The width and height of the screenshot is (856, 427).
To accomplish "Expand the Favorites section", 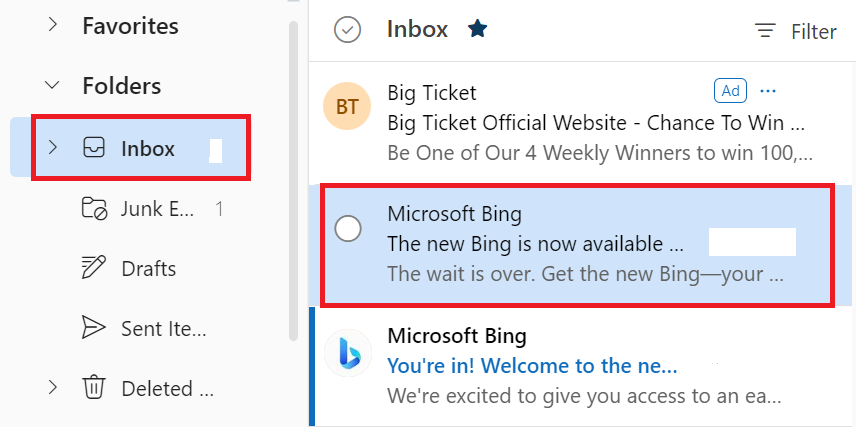I will coord(52,25).
